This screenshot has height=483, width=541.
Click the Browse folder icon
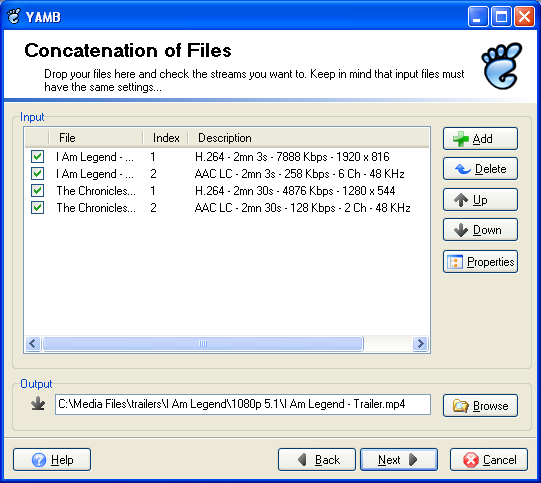click(x=460, y=406)
